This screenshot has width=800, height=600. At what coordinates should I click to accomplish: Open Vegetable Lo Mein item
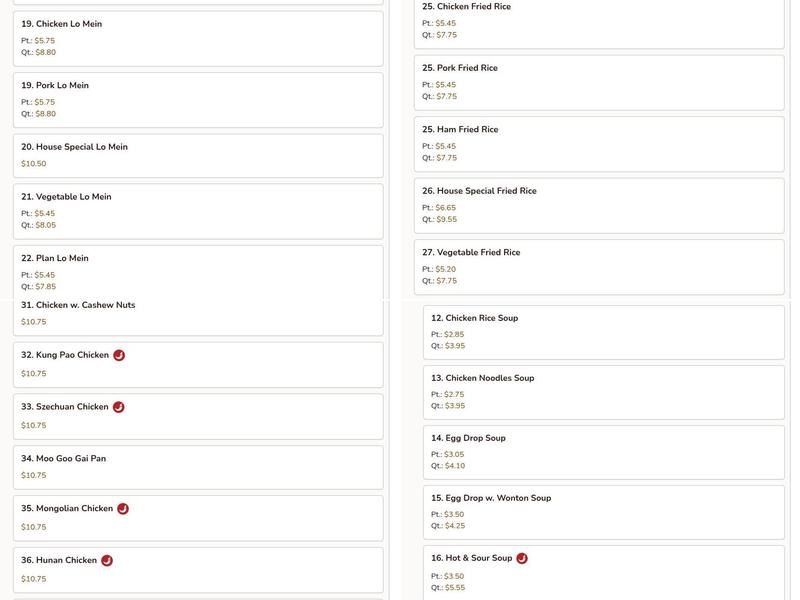(198, 210)
